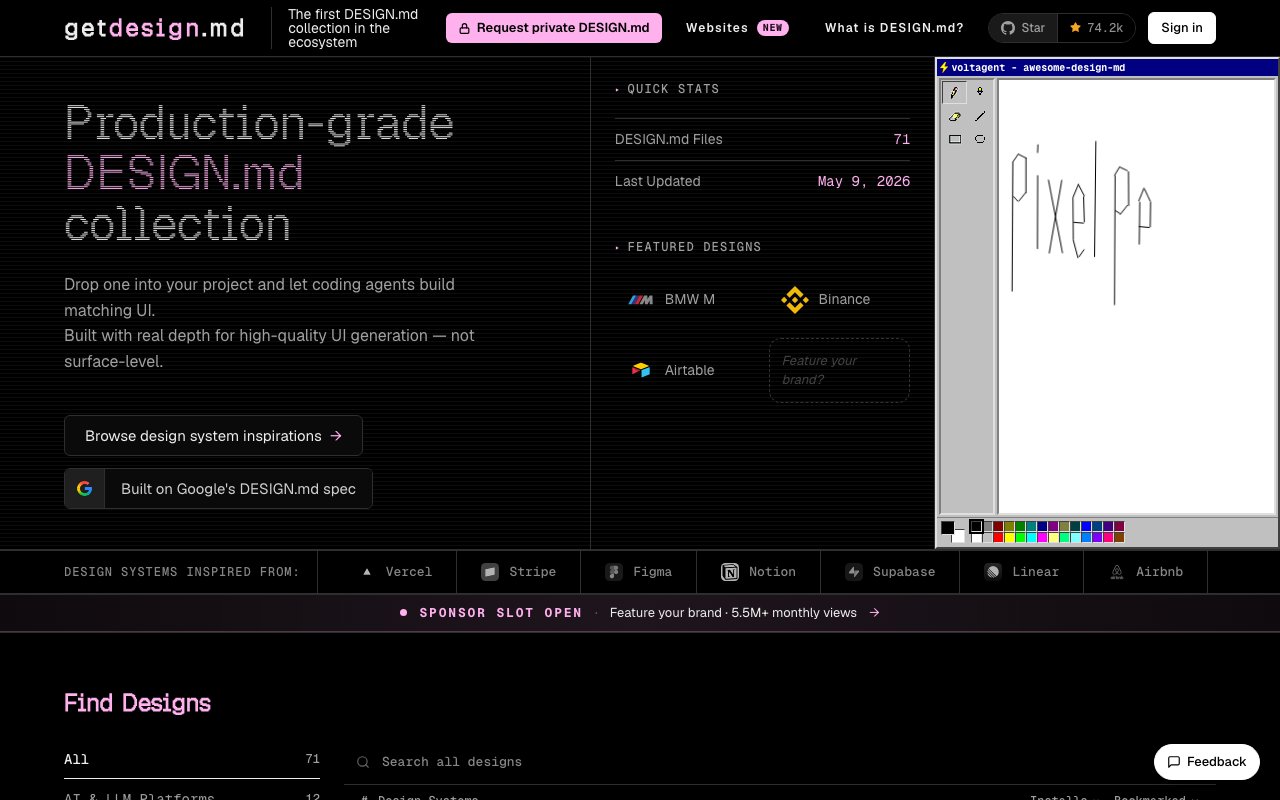Select the Pencil tool in the paint window

(955, 92)
